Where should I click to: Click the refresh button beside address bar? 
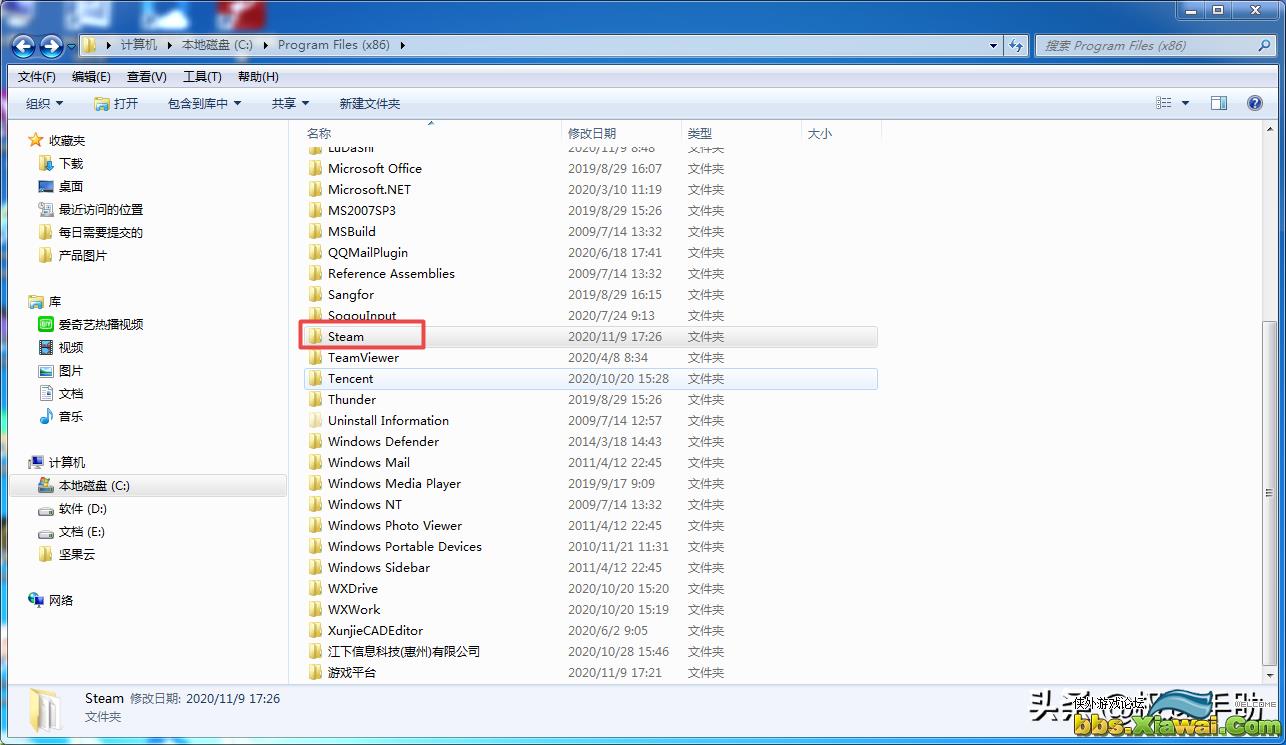1016,45
